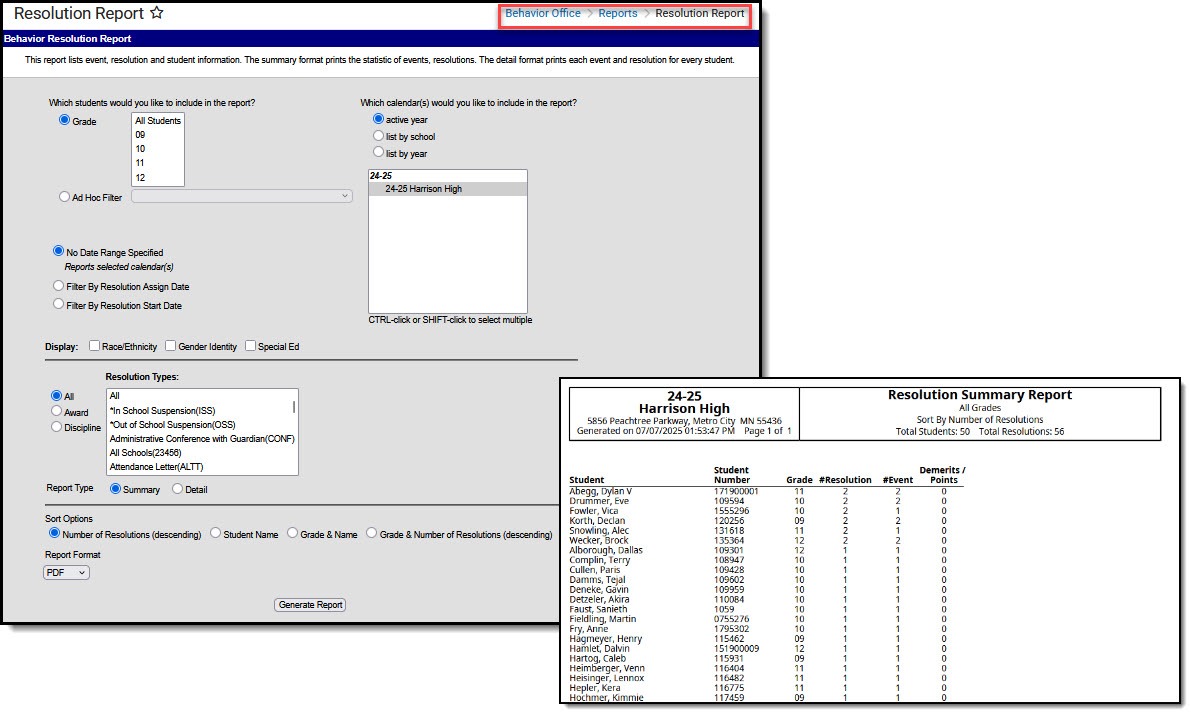
Task: Select Filter By Resolution Start Date
Action: tap(58, 305)
